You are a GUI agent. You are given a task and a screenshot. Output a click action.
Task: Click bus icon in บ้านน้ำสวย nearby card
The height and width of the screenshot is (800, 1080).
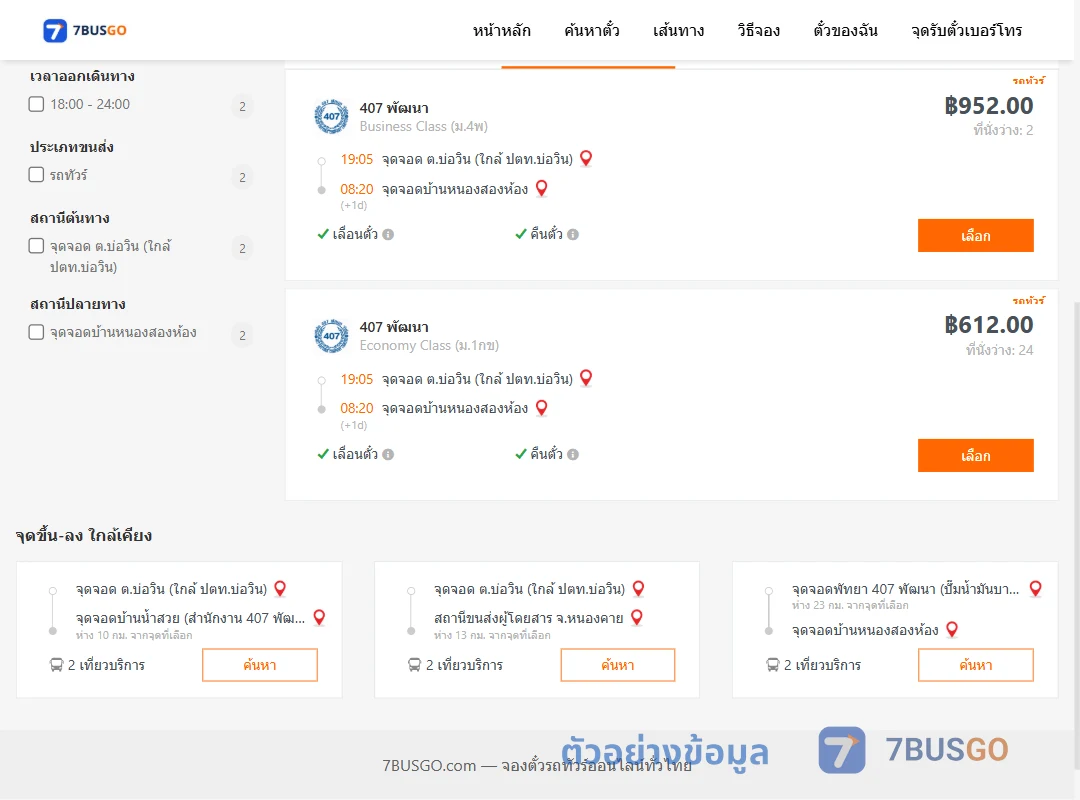[56, 665]
